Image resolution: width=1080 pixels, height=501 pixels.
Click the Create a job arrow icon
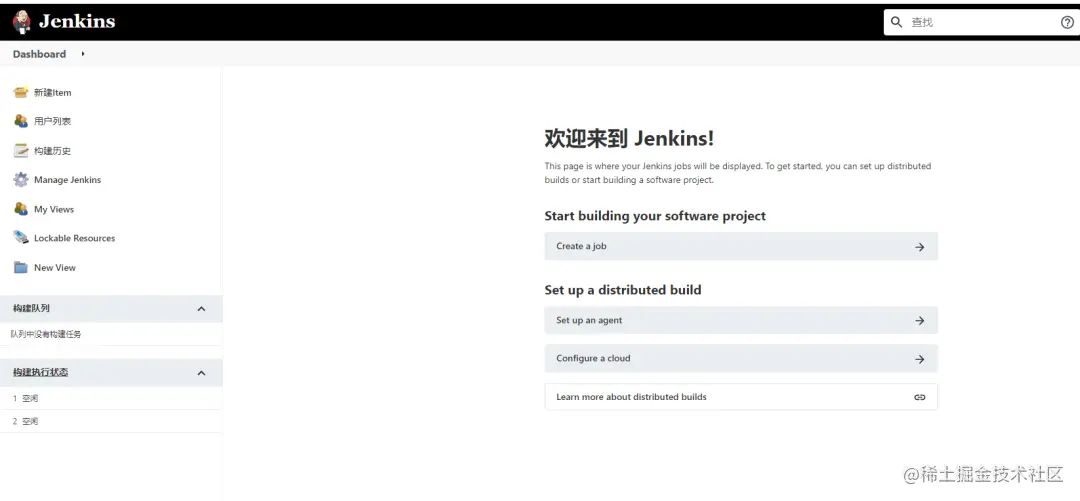tap(920, 247)
